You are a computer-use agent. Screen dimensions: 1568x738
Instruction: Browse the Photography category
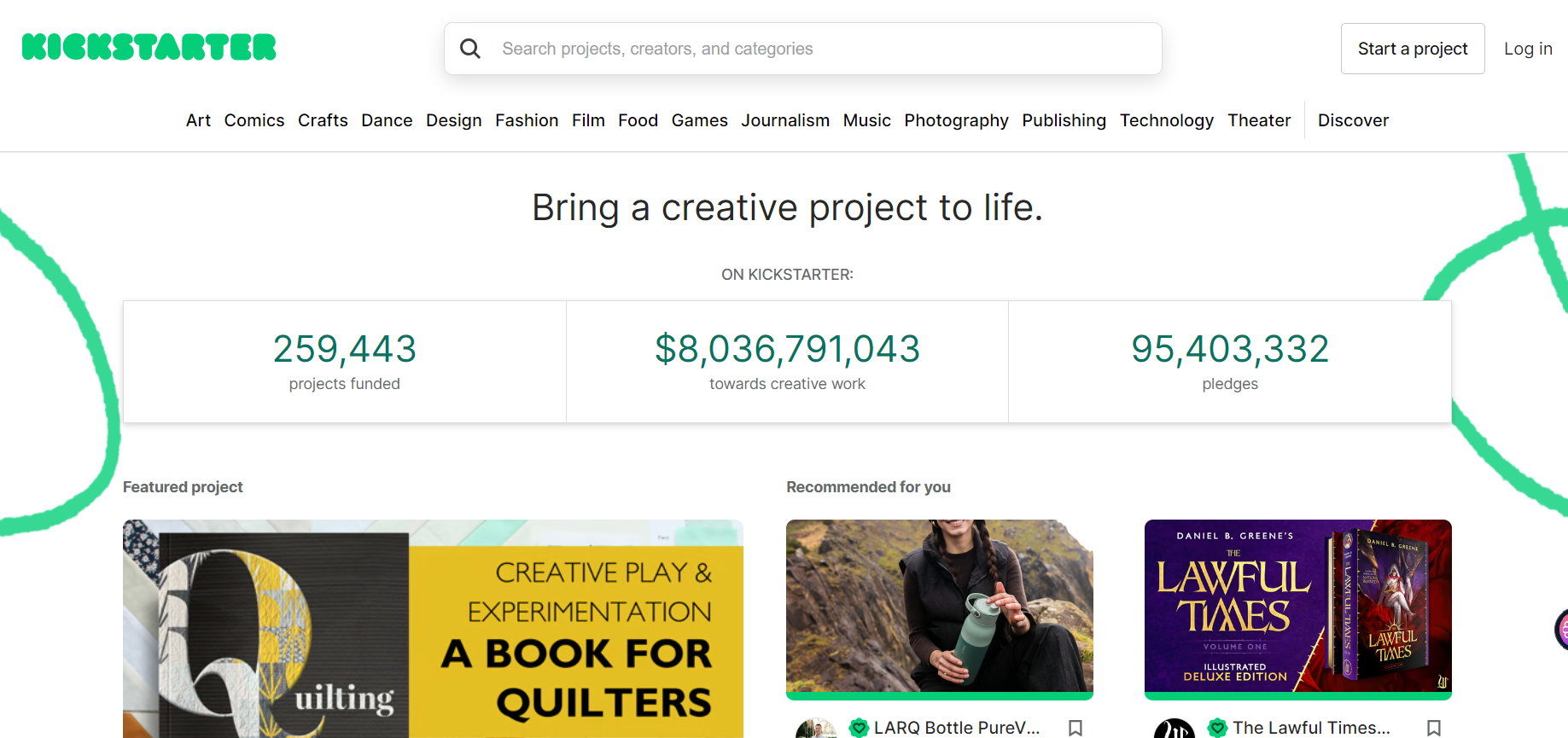[956, 120]
